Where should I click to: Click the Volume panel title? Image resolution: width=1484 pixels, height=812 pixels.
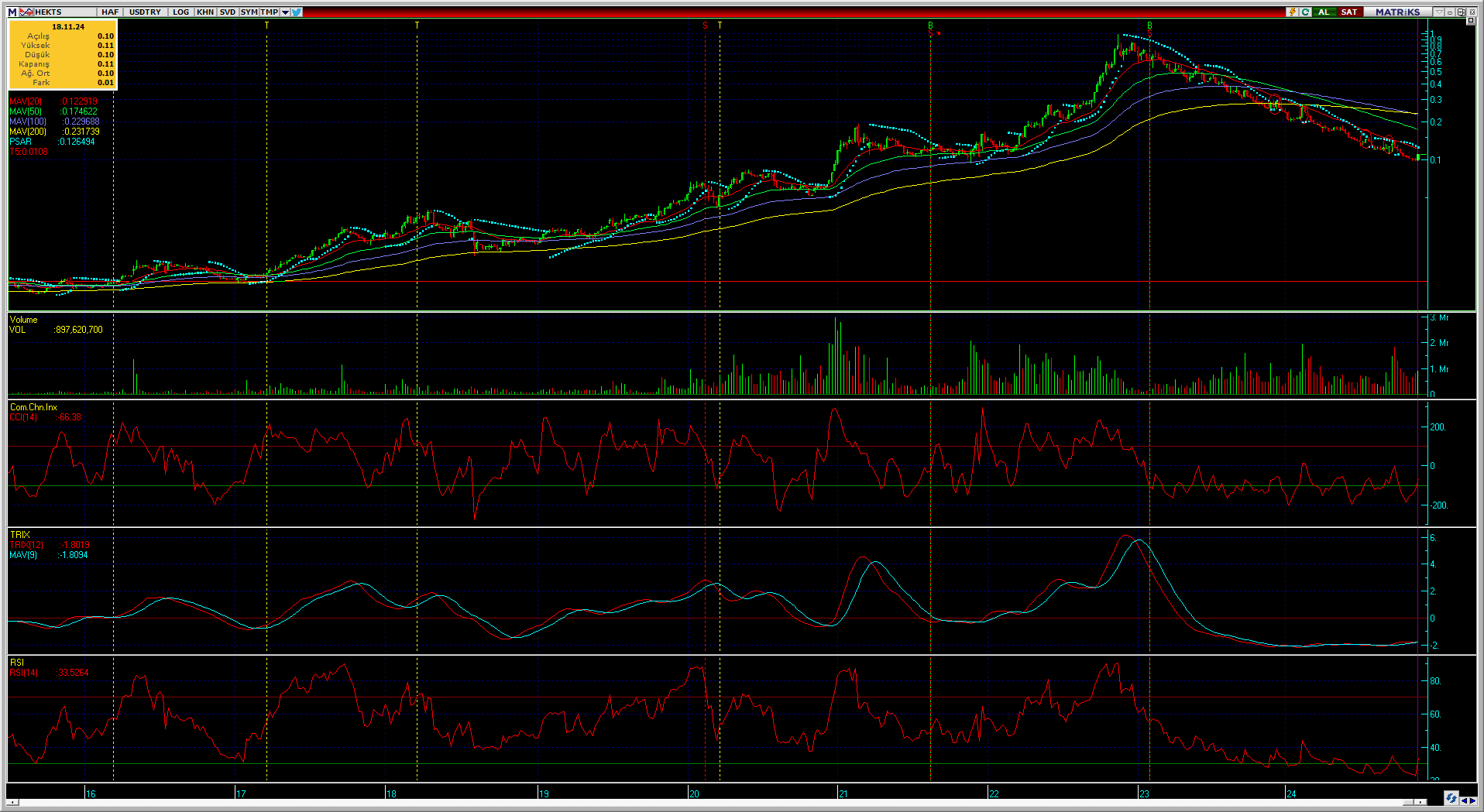tap(23, 320)
